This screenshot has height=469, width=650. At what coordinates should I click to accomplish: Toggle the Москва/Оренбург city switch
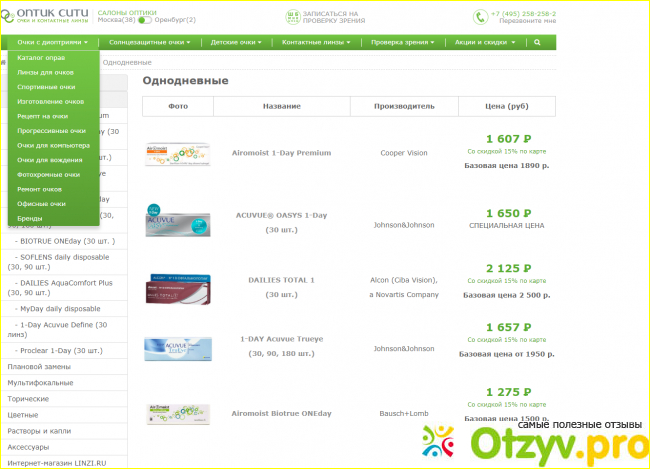pos(145,20)
